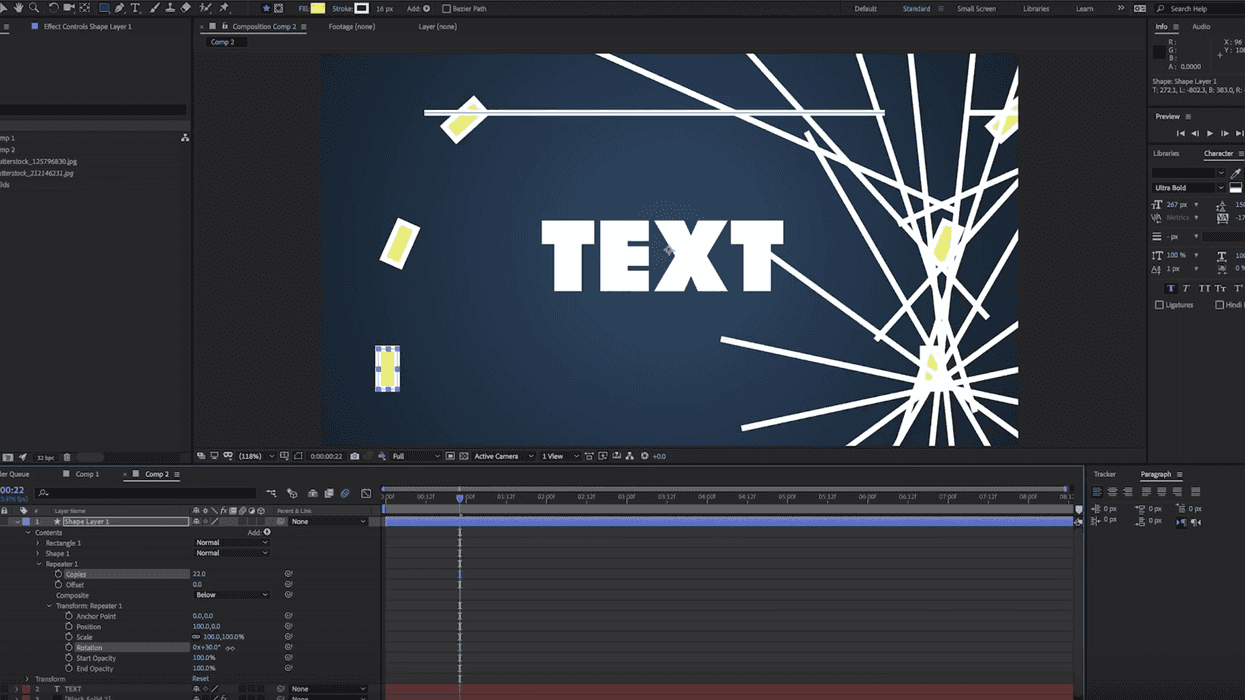
Task: Open the white Stroke color swatch
Action: tap(361, 8)
